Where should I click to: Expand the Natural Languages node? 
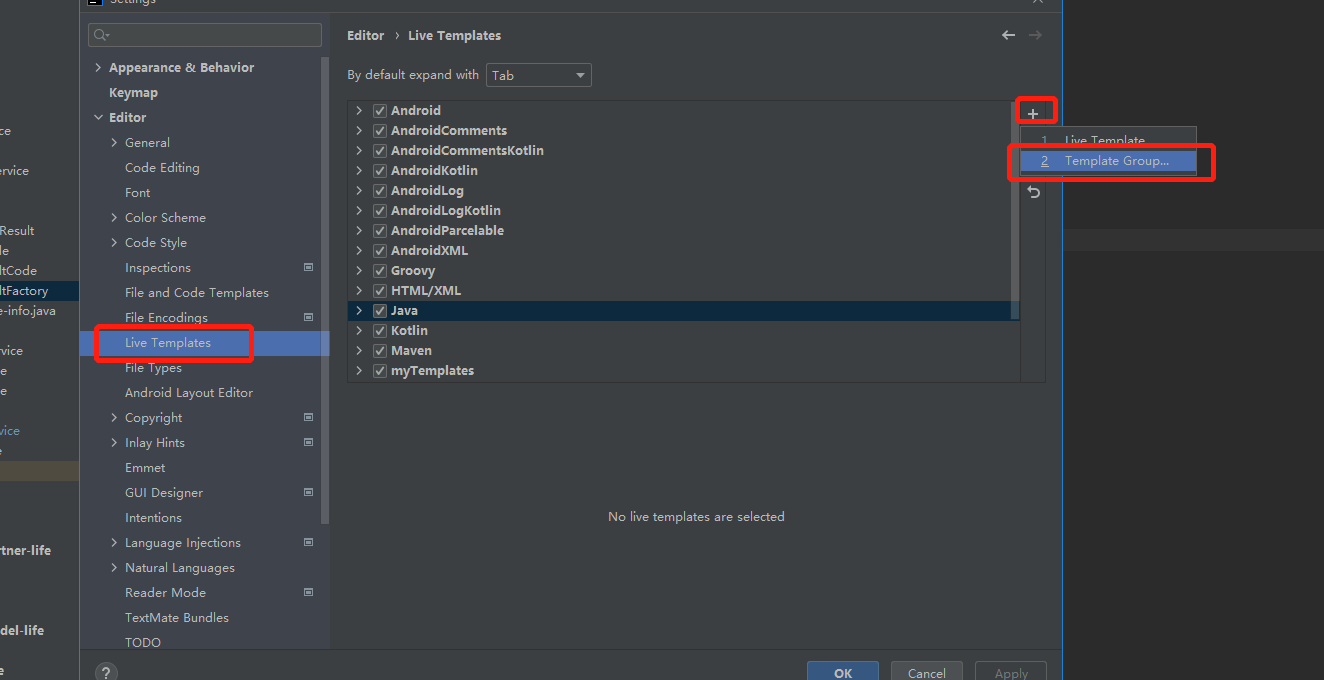[114, 567]
